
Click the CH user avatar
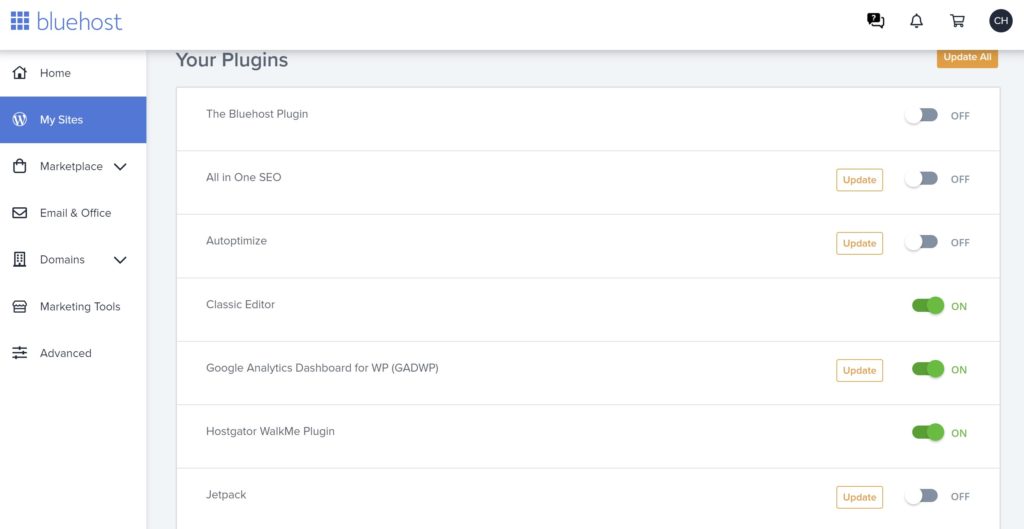point(1000,21)
